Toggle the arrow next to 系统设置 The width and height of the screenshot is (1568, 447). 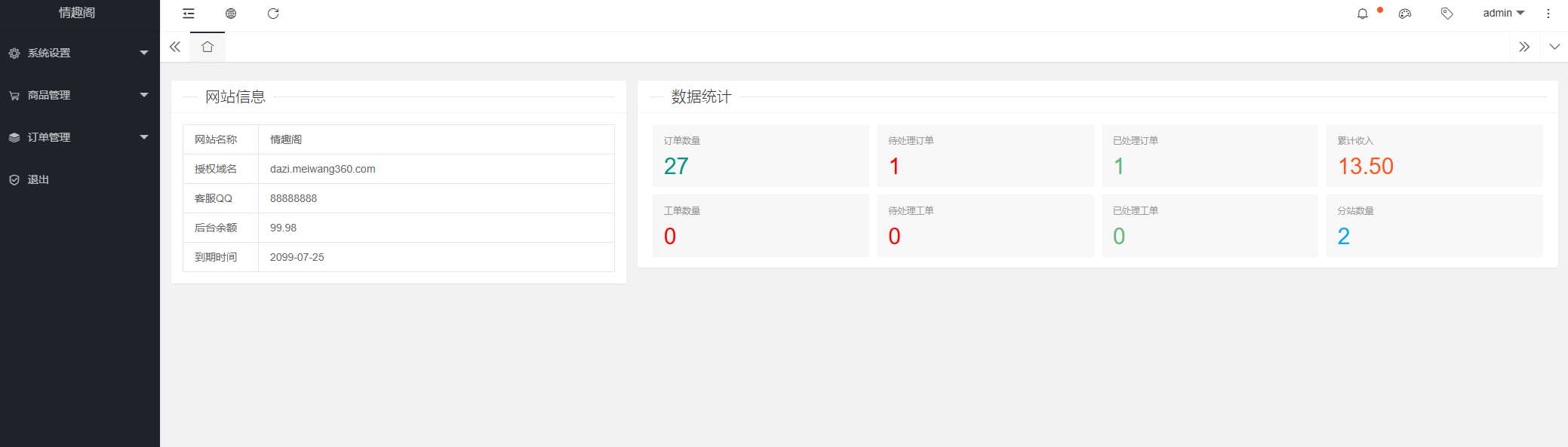(x=144, y=53)
